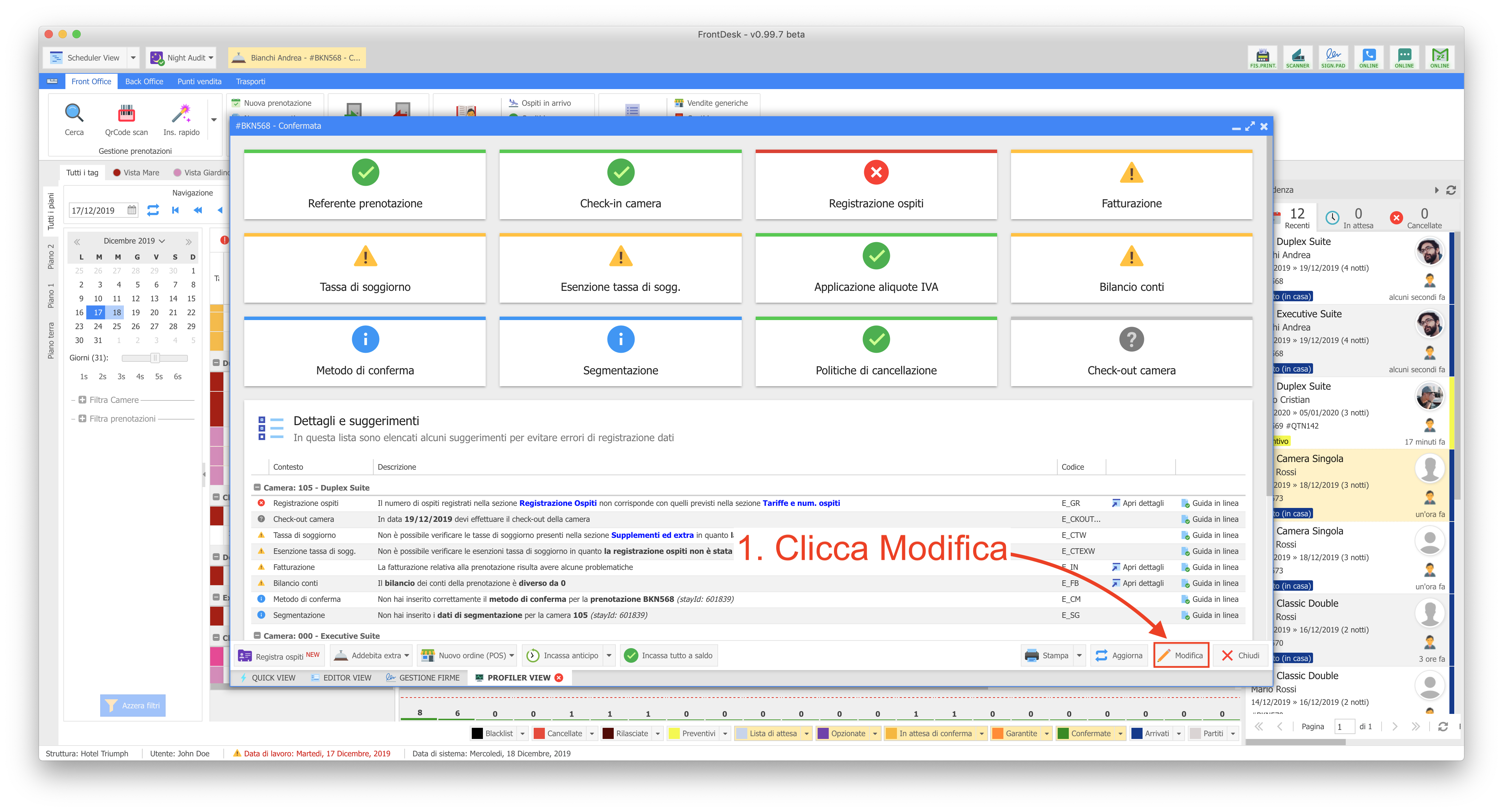Click the list refresh icon near pagination
Image resolution: width=1503 pixels, height=812 pixels.
pos(1443,726)
